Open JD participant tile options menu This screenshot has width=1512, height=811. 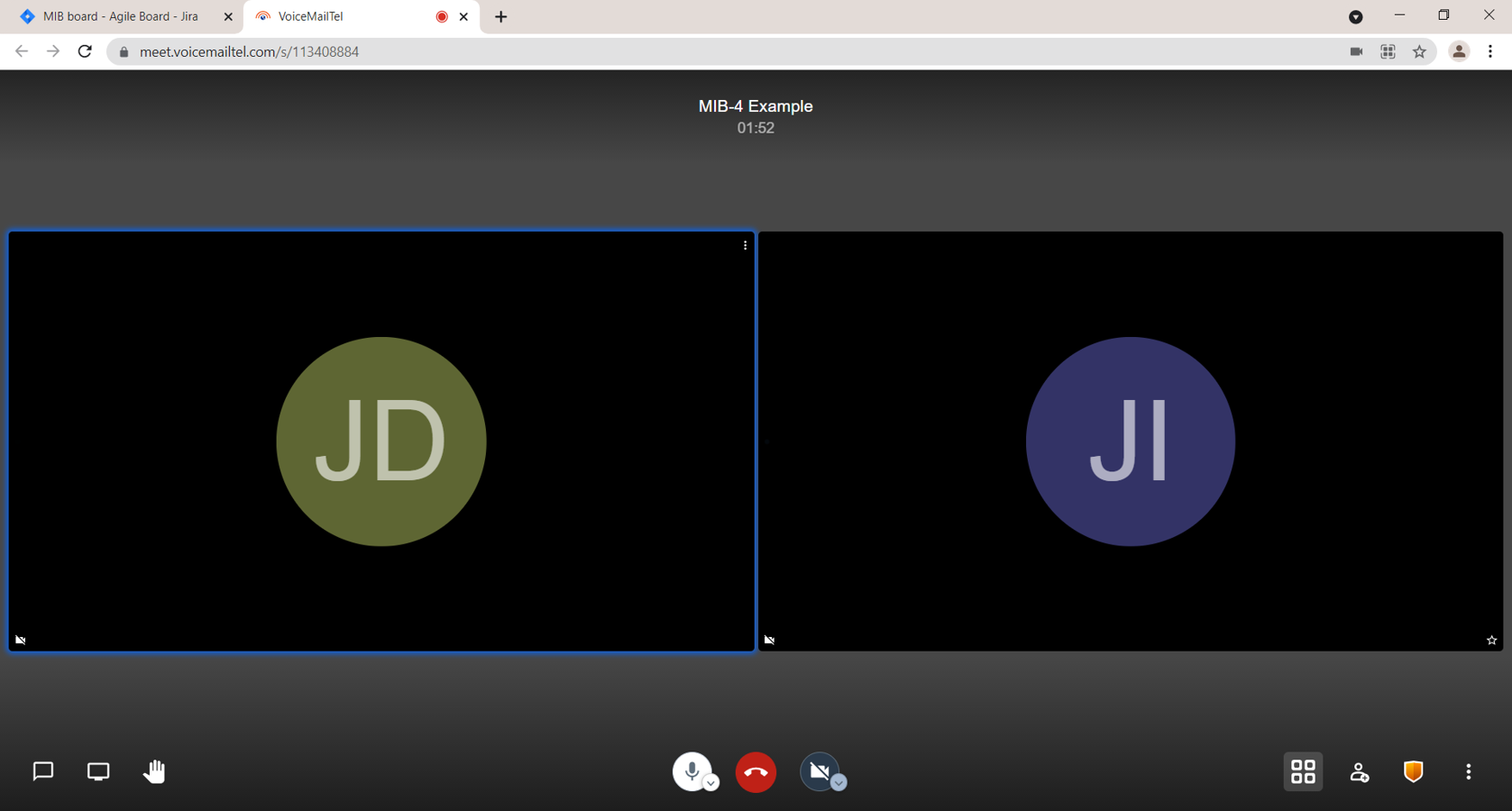(x=745, y=245)
